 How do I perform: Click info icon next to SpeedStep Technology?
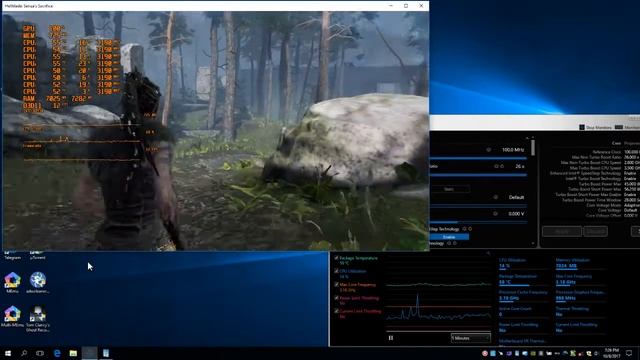click(464, 229)
